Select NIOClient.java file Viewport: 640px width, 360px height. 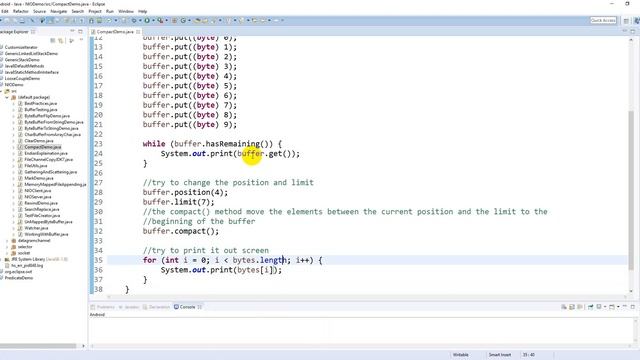pos(38,191)
